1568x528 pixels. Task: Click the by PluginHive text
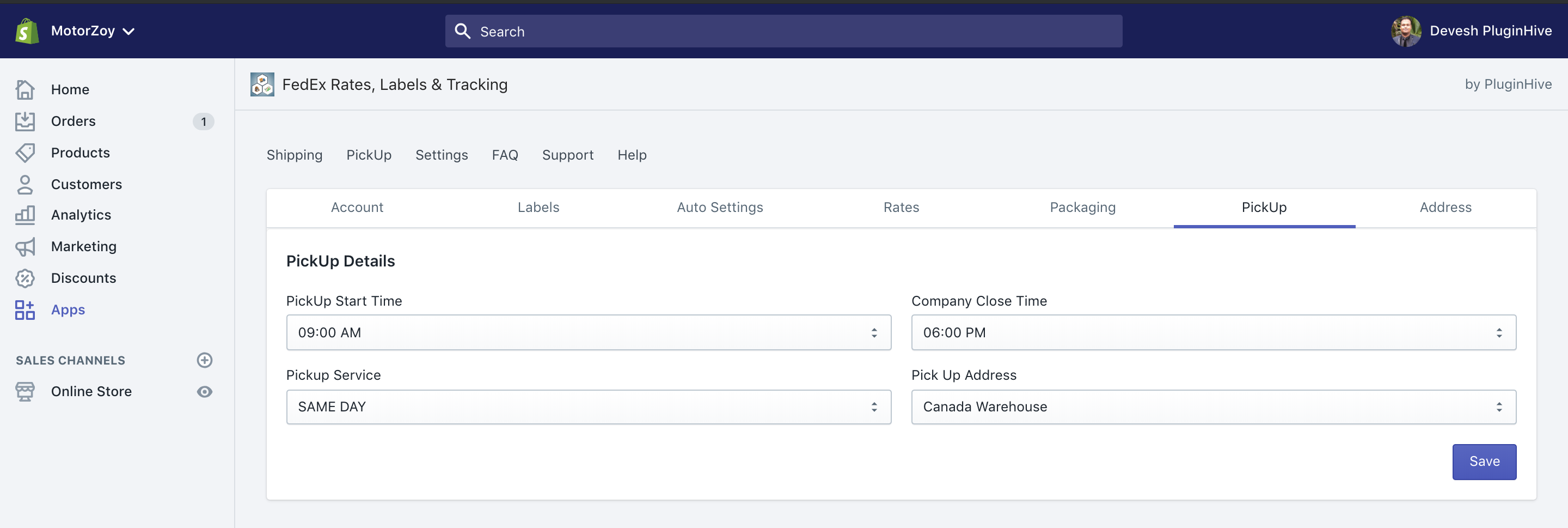(1508, 84)
